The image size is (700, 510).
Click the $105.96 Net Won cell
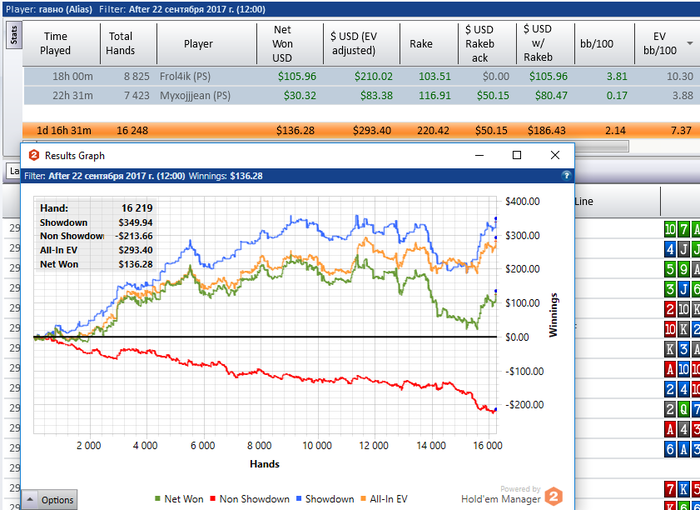pyautogui.click(x=297, y=76)
